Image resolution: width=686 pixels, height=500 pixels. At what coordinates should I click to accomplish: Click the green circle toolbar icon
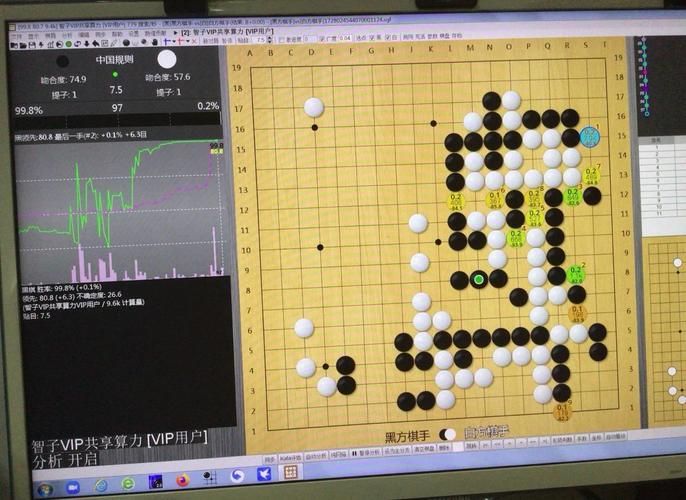point(69,44)
